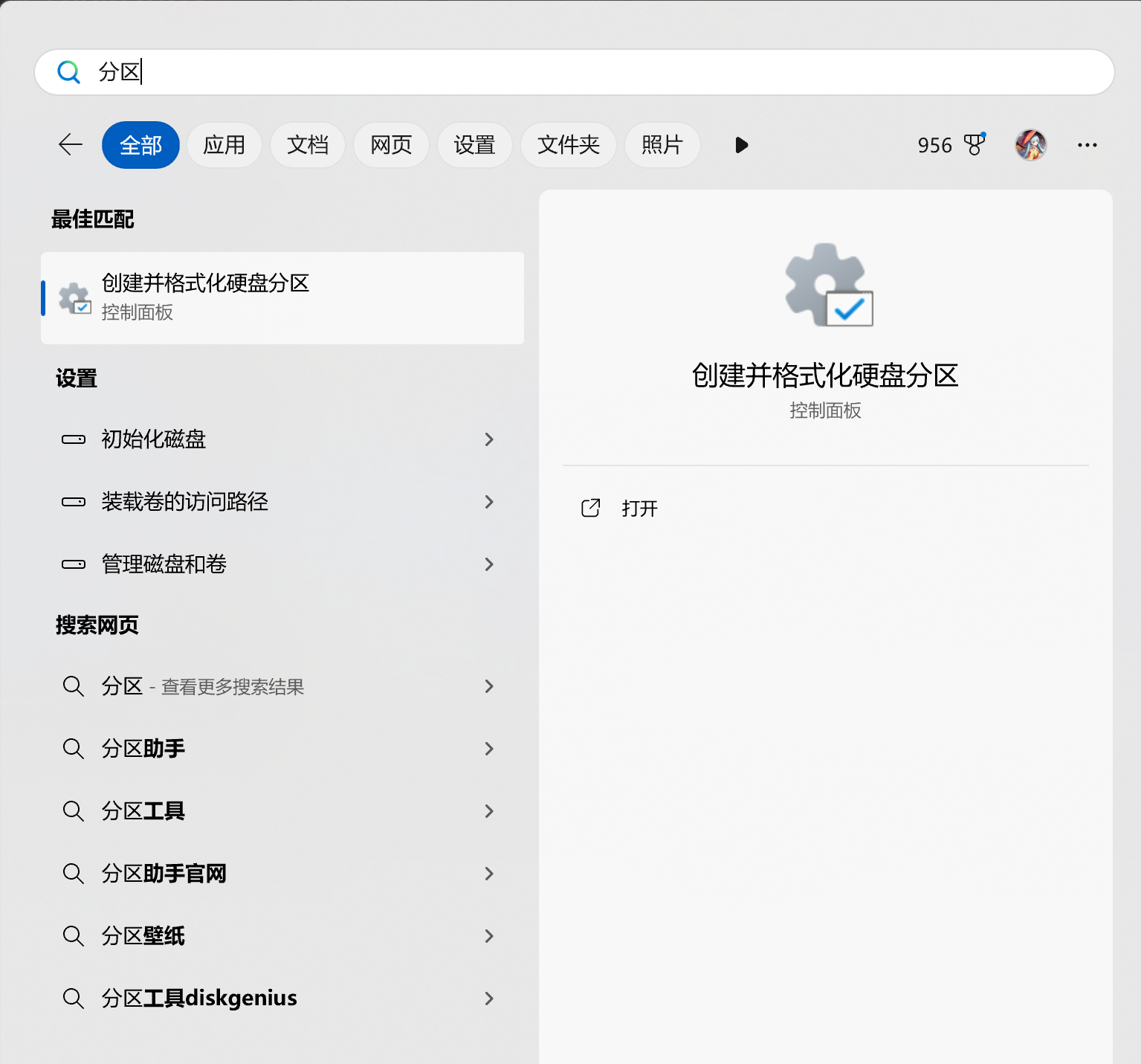1141x1064 pixels.
Task: Click the large control panel gear icon
Action: pyautogui.click(x=828, y=286)
